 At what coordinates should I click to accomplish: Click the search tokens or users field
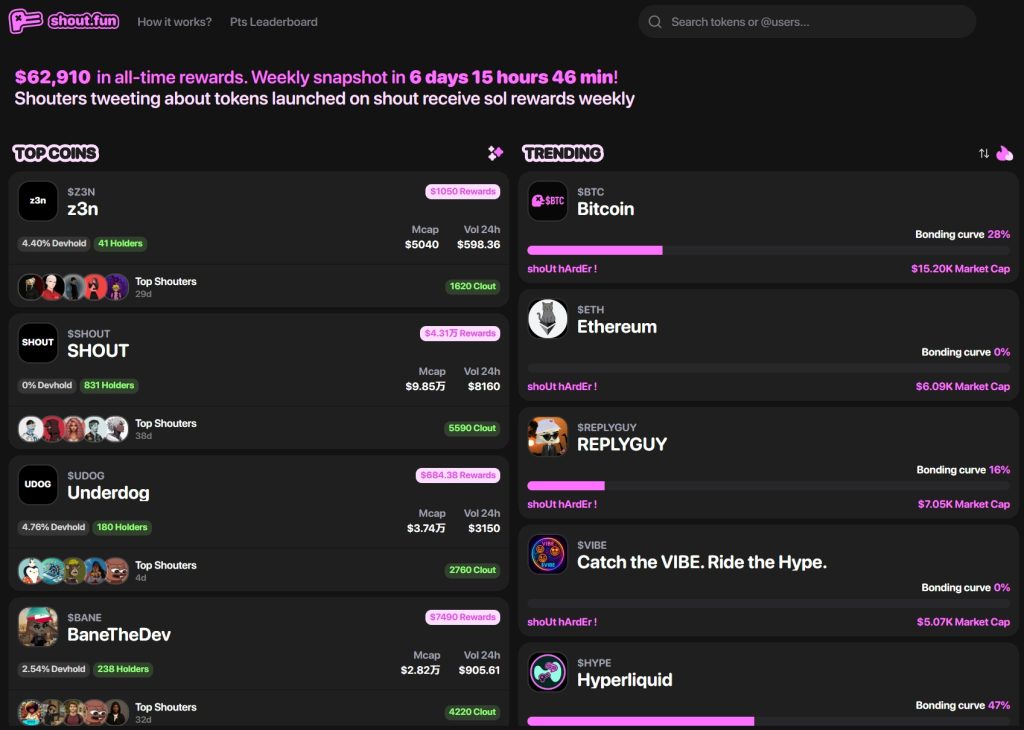[807, 22]
